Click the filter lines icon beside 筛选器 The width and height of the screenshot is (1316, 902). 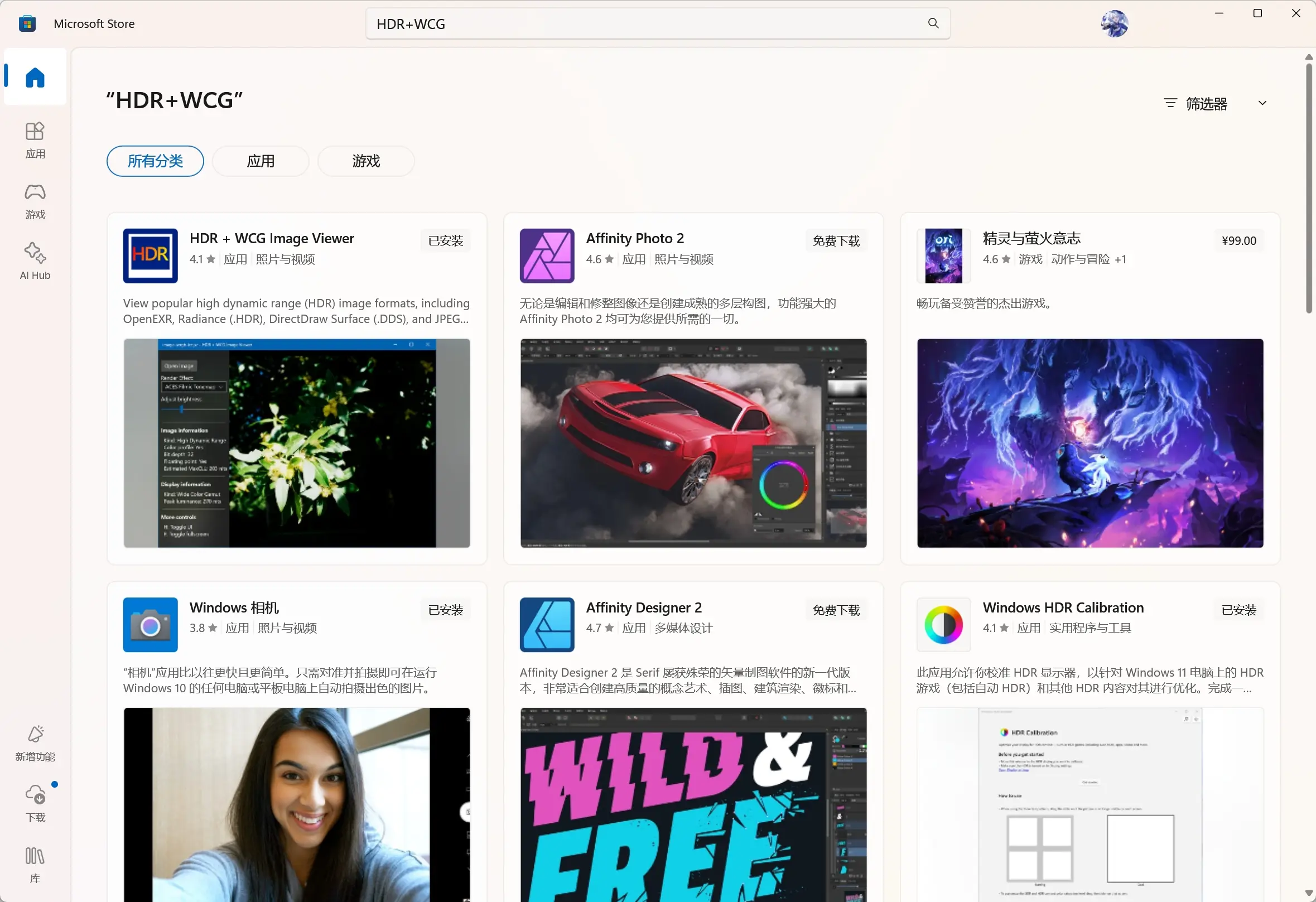(1170, 103)
